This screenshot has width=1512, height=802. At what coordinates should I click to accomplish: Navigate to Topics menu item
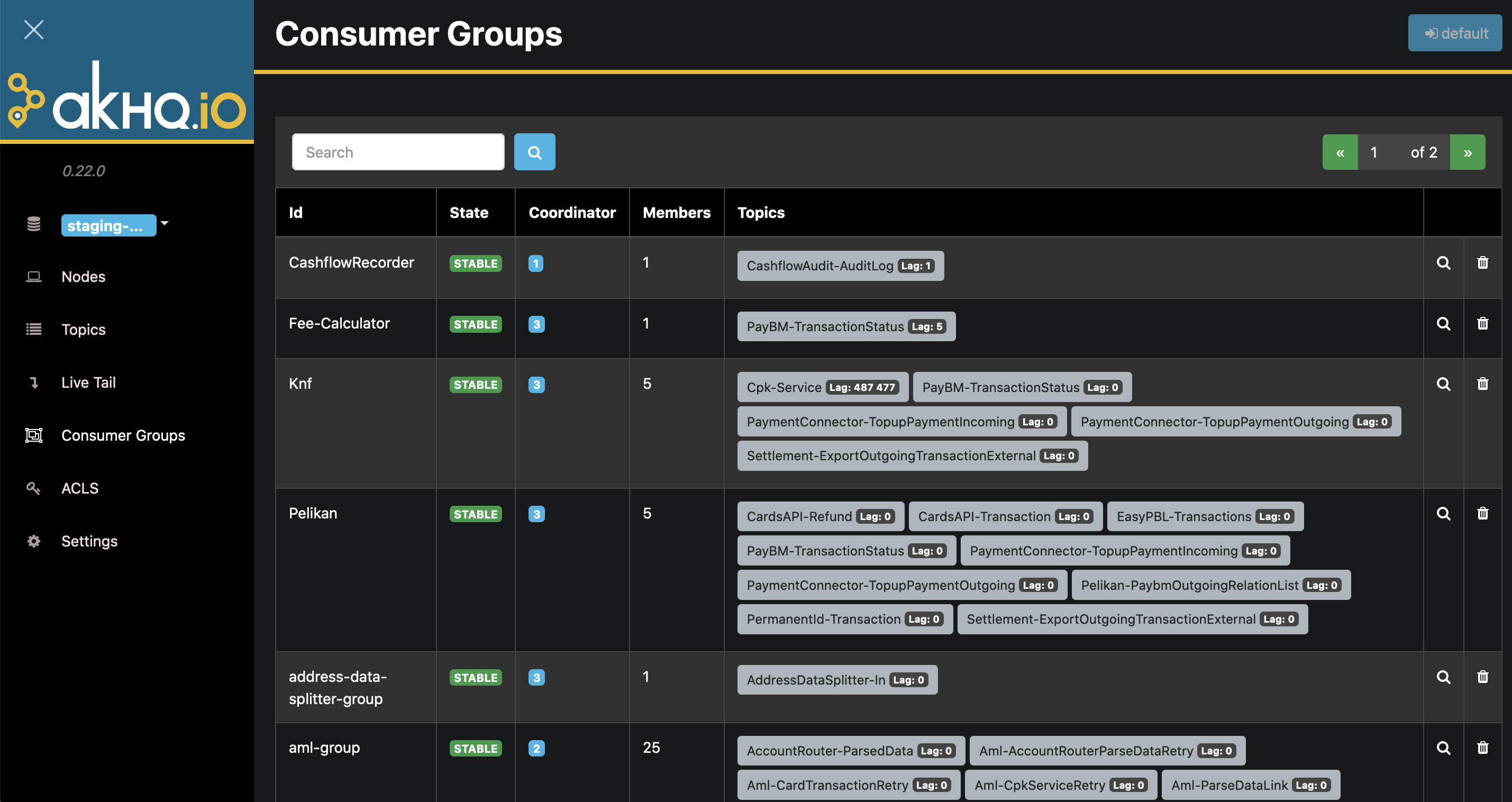point(84,330)
